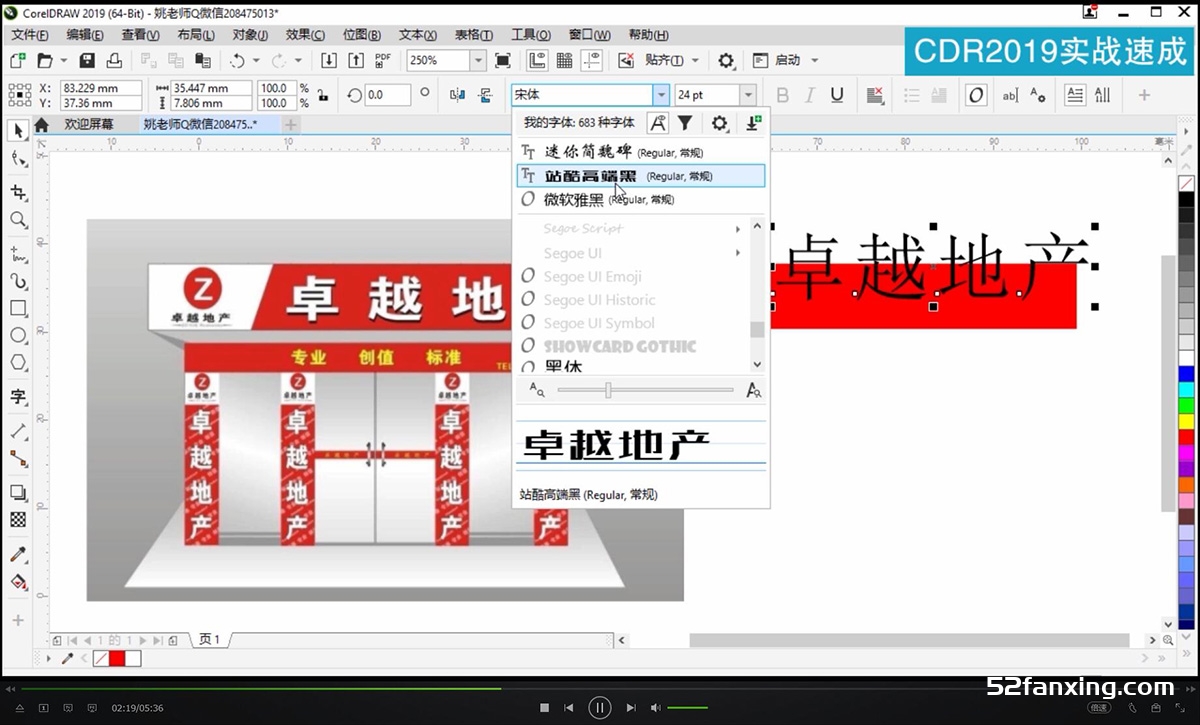Screen dimensions: 1200x725
Task: Click the Import arrow-down icon
Action: coord(328,60)
